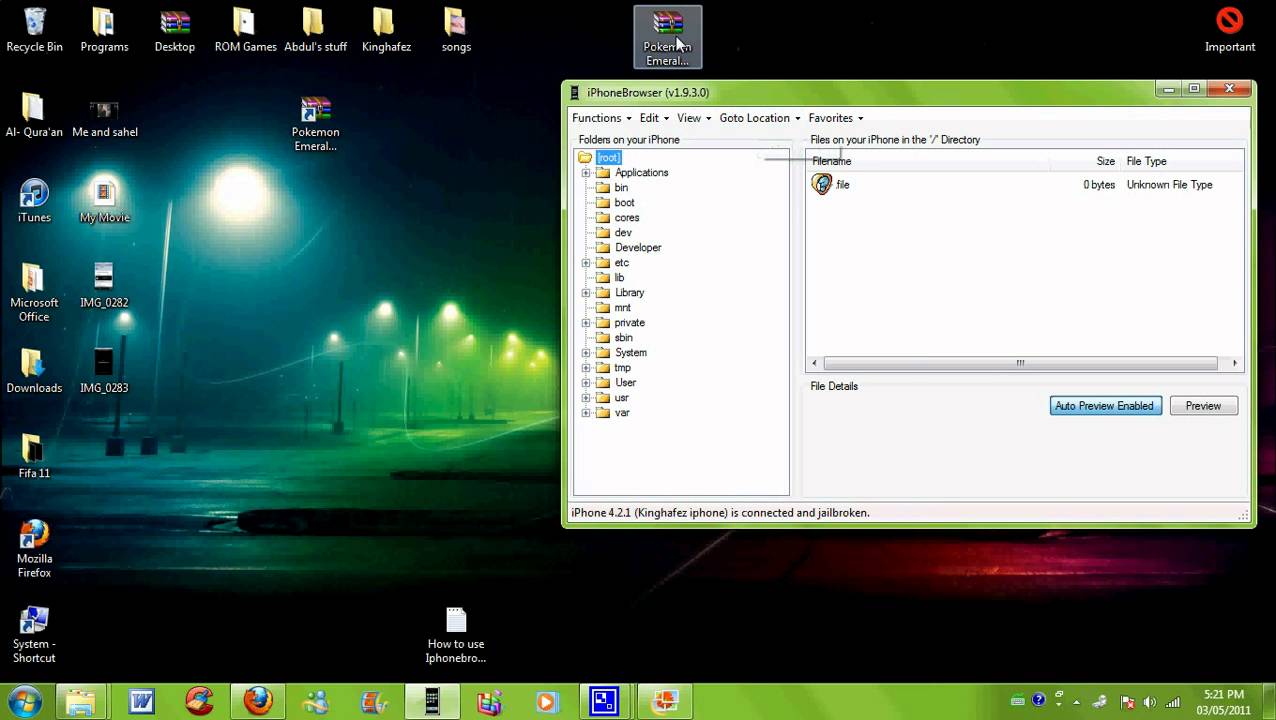The height and width of the screenshot is (720, 1276).
Task: Launch Mozilla Firefox desktop shortcut
Action: point(34,549)
